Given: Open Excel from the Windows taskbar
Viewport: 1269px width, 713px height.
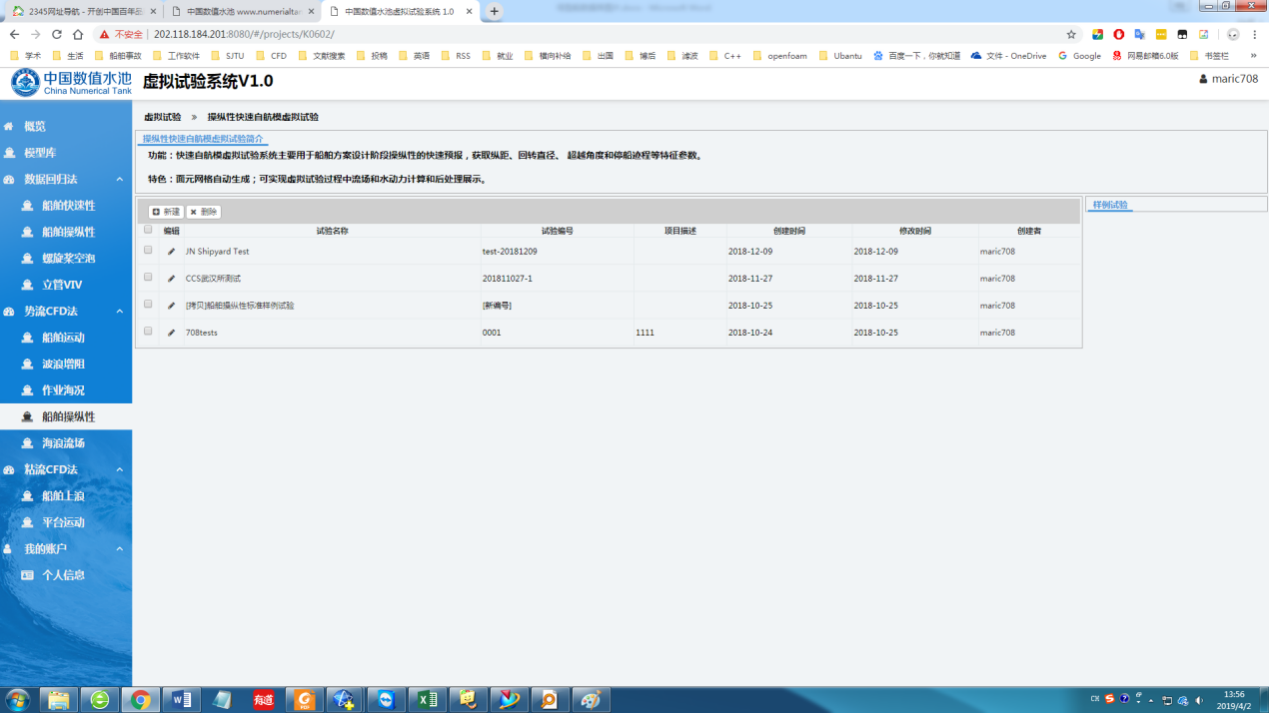Looking at the screenshot, I should tap(427, 699).
